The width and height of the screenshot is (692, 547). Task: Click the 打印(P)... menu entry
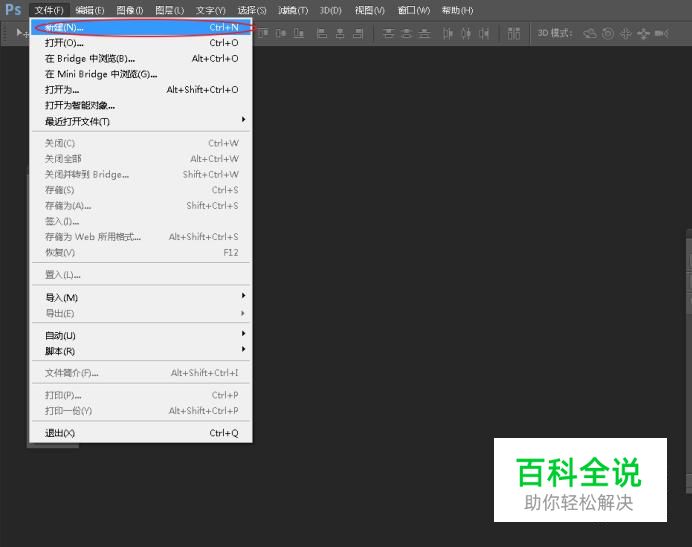point(141,395)
